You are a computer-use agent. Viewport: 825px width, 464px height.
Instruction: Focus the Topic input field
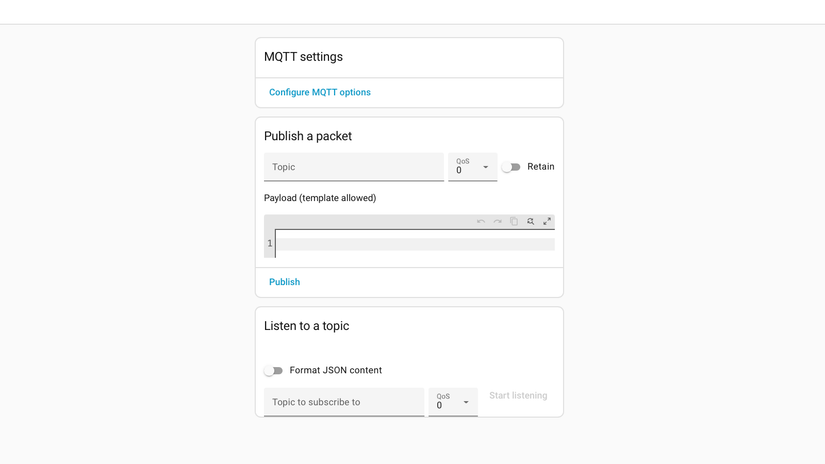(x=354, y=167)
